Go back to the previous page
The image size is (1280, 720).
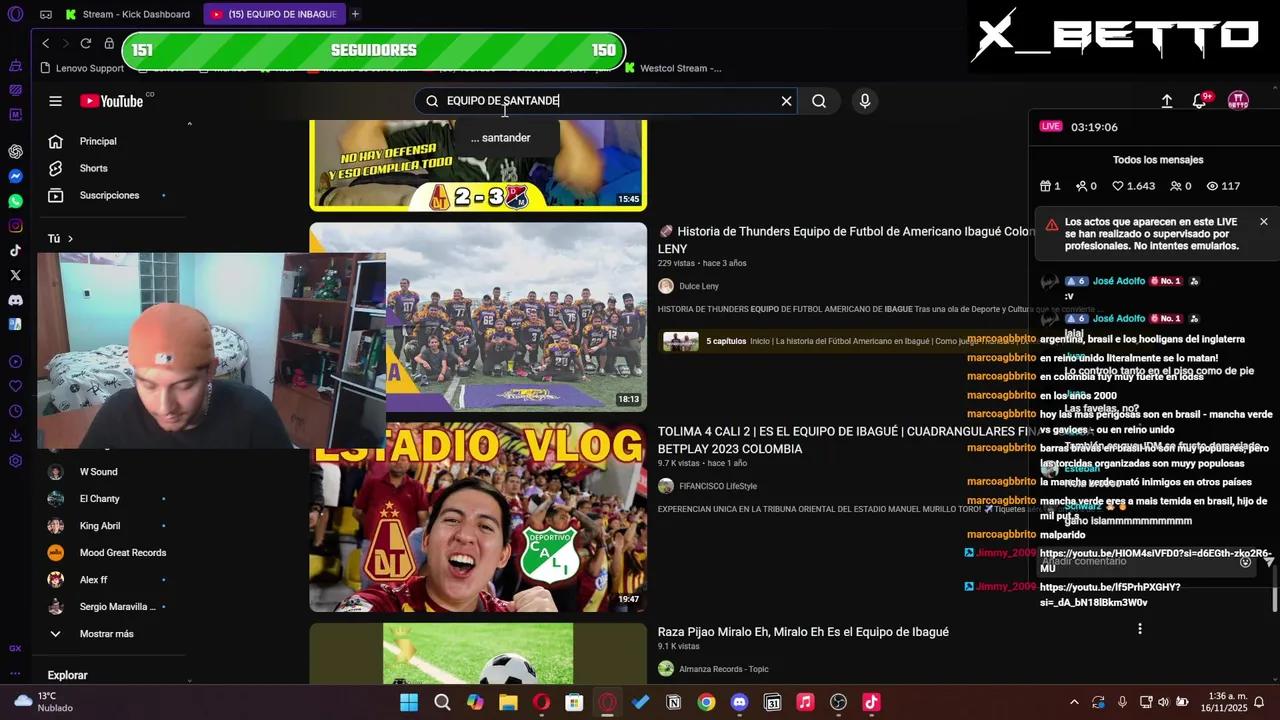45,43
